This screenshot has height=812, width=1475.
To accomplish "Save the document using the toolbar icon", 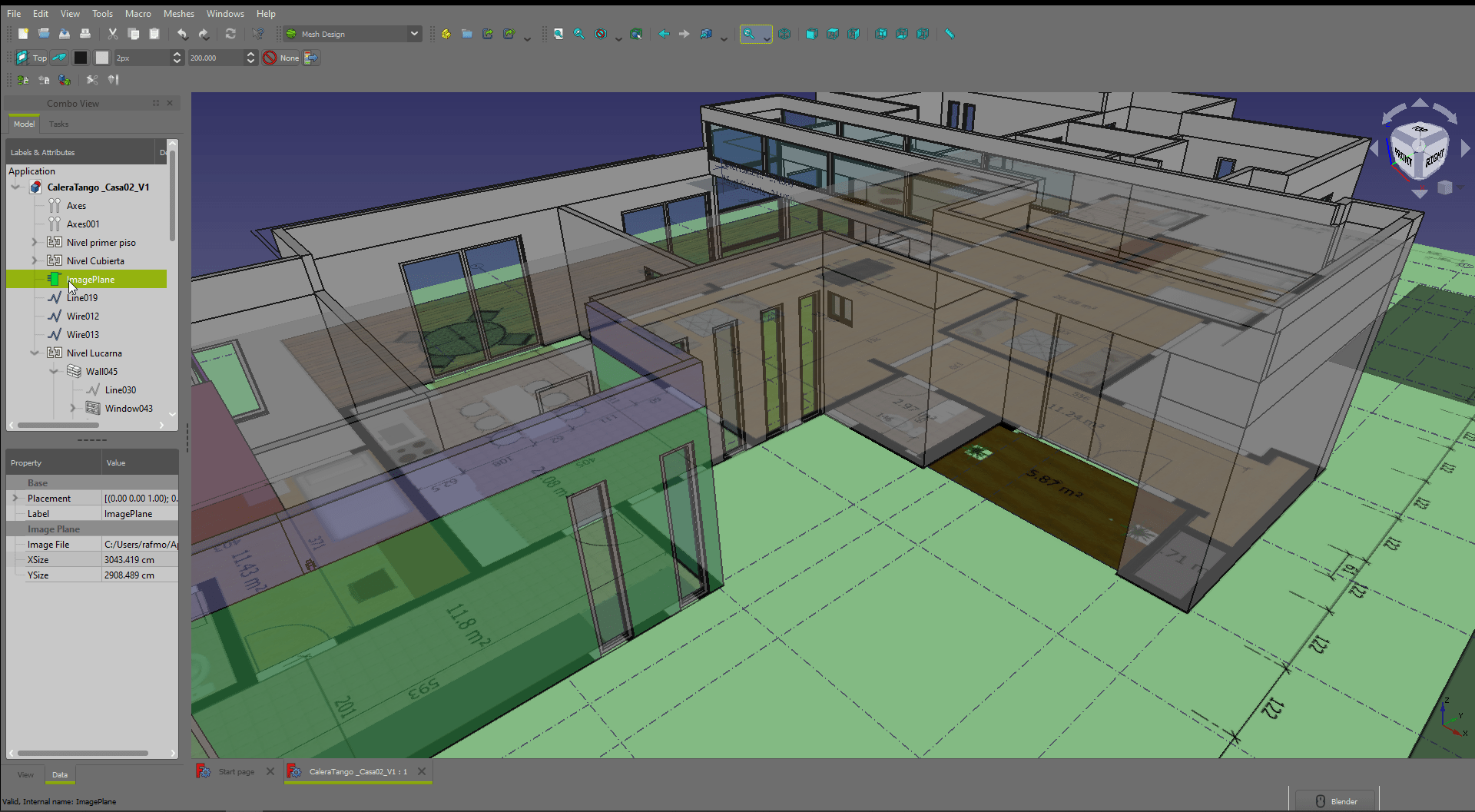I will point(65,34).
